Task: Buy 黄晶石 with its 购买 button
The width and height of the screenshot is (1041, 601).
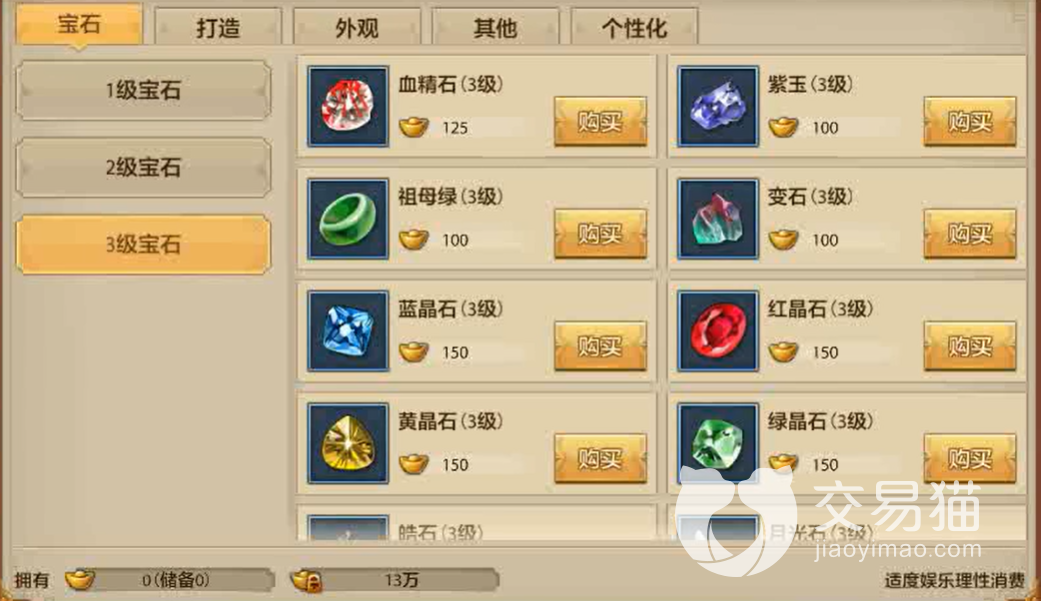Action: click(600, 458)
